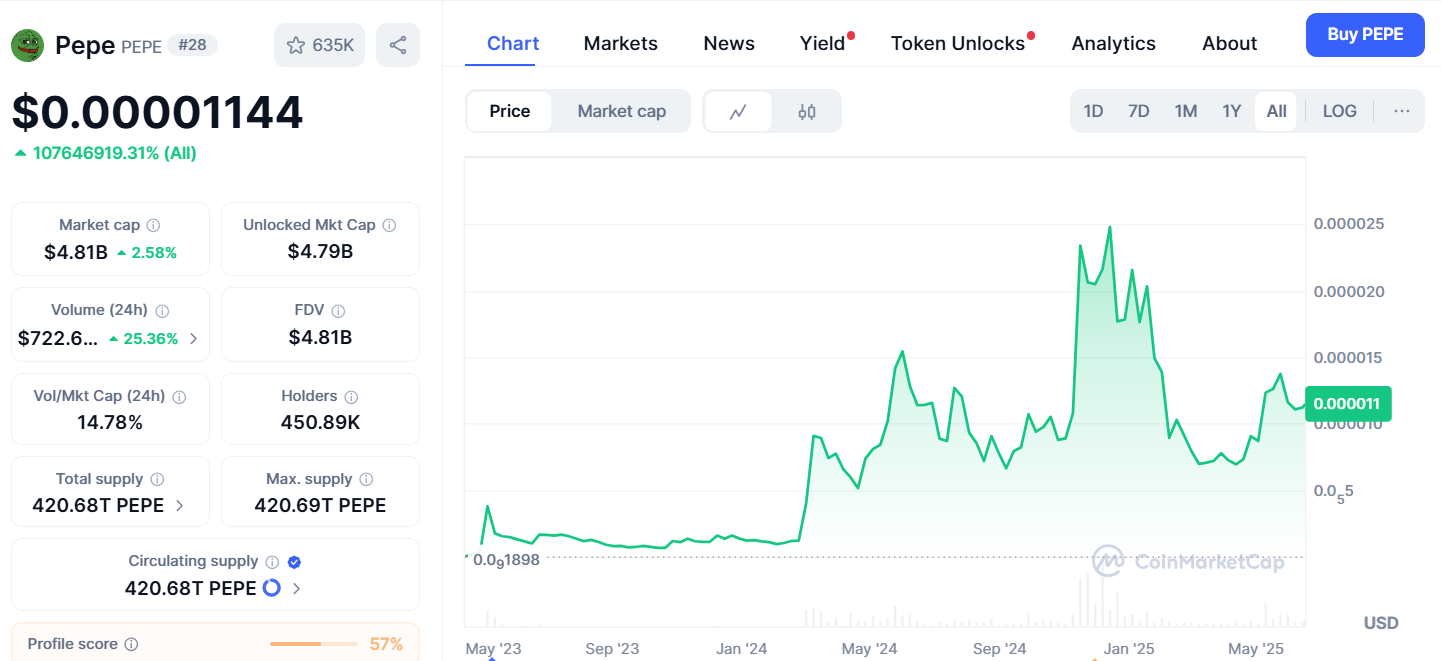The width and height of the screenshot is (1441, 661).
Task: Click the Profile score progress bar
Action: pos(313,644)
